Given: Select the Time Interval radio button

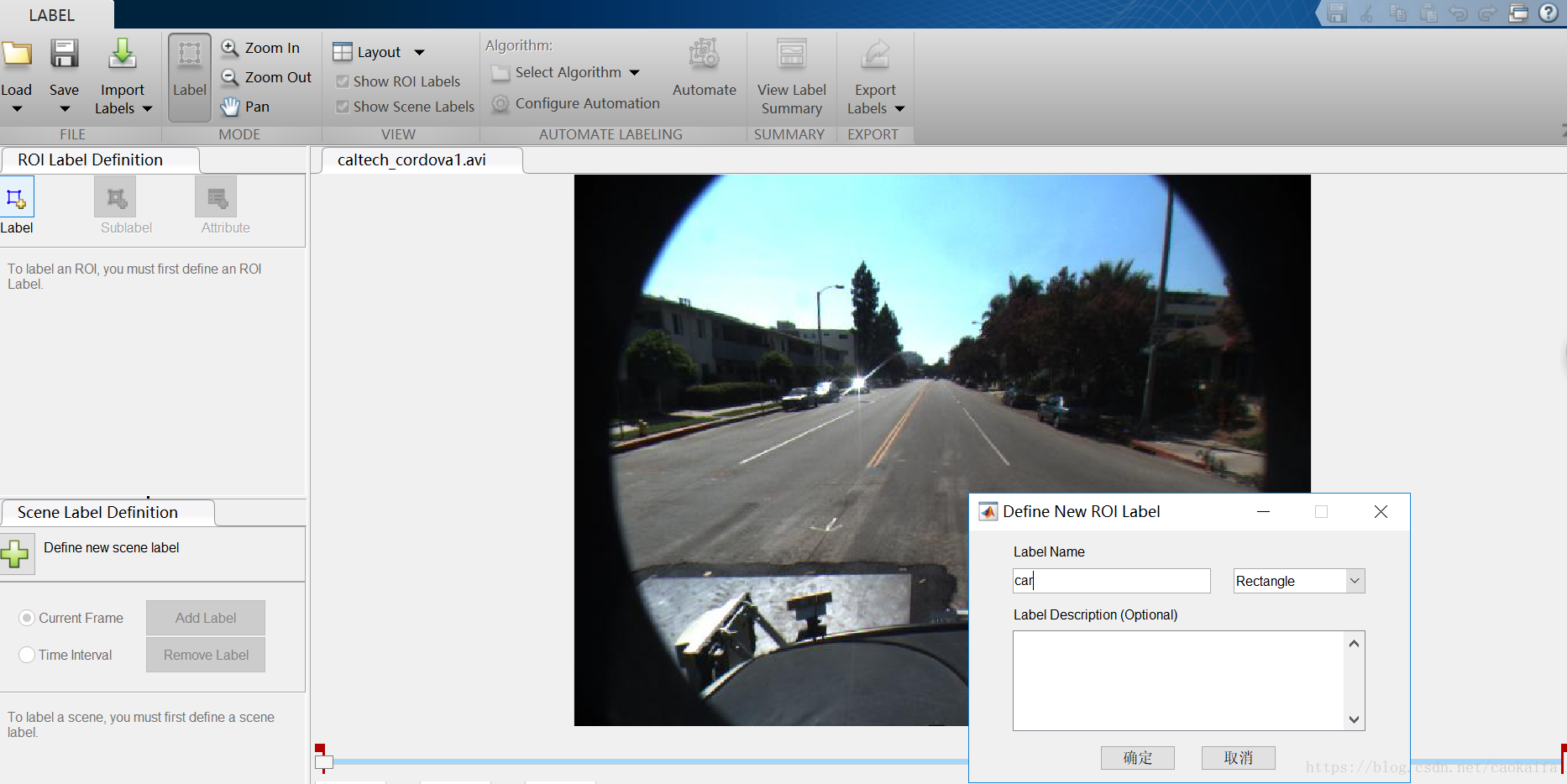Looking at the screenshot, I should click(27, 655).
